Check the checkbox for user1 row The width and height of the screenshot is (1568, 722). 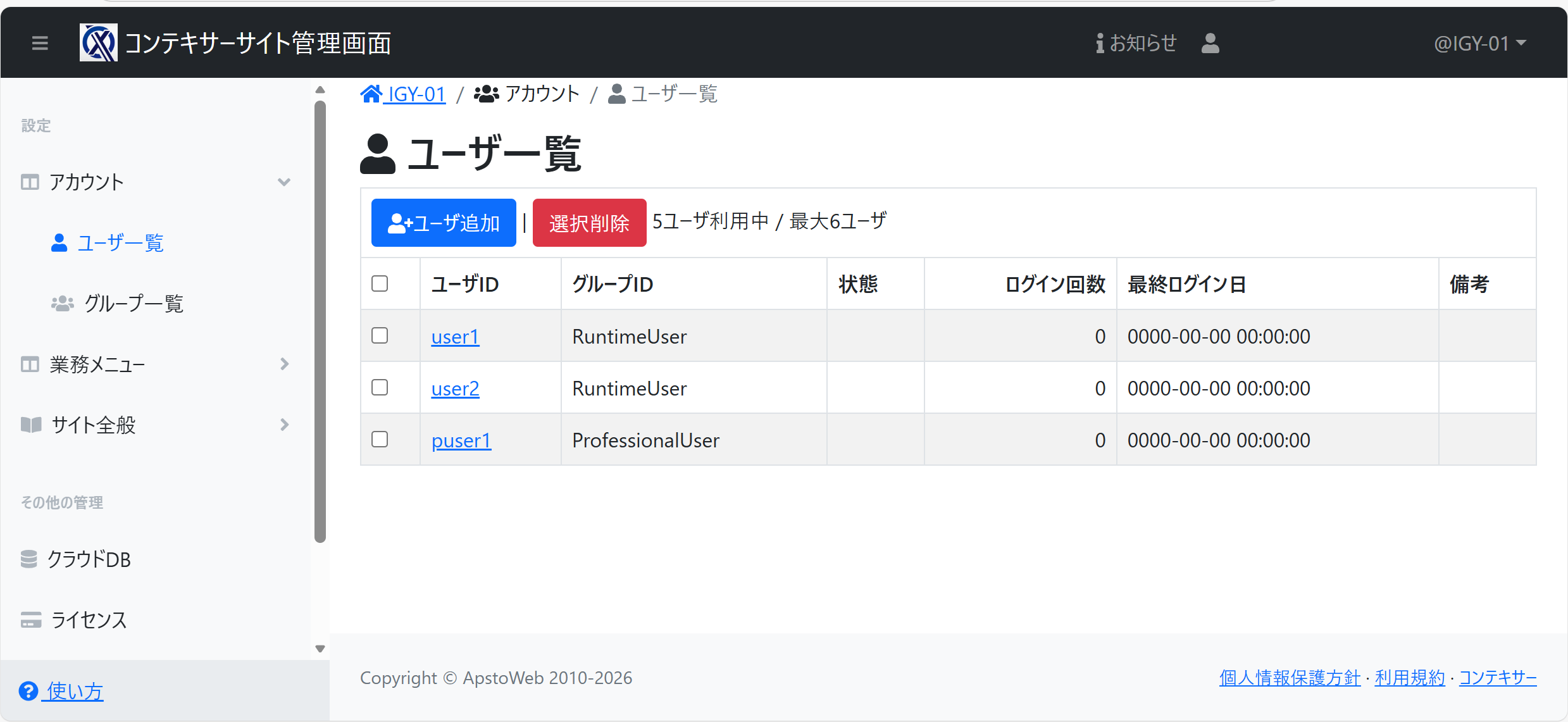tap(380, 335)
